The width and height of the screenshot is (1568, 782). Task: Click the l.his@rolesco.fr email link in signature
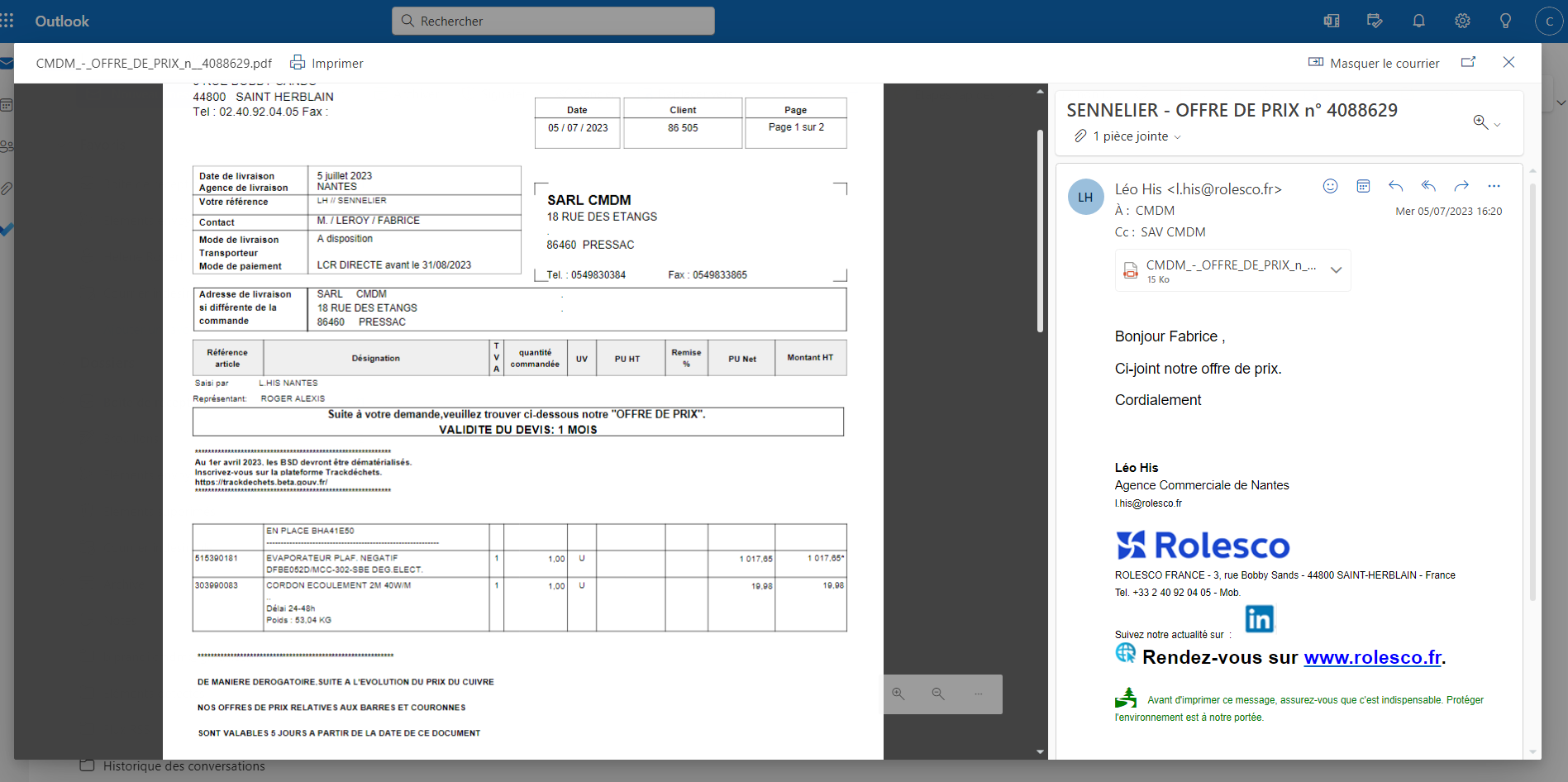[x=1148, y=503]
